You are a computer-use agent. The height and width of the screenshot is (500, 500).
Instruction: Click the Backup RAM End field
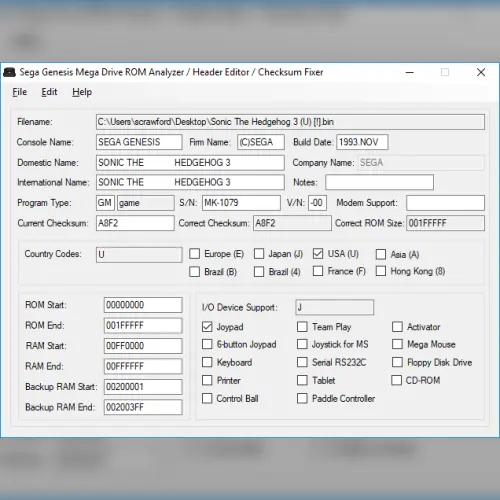point(143,407)
